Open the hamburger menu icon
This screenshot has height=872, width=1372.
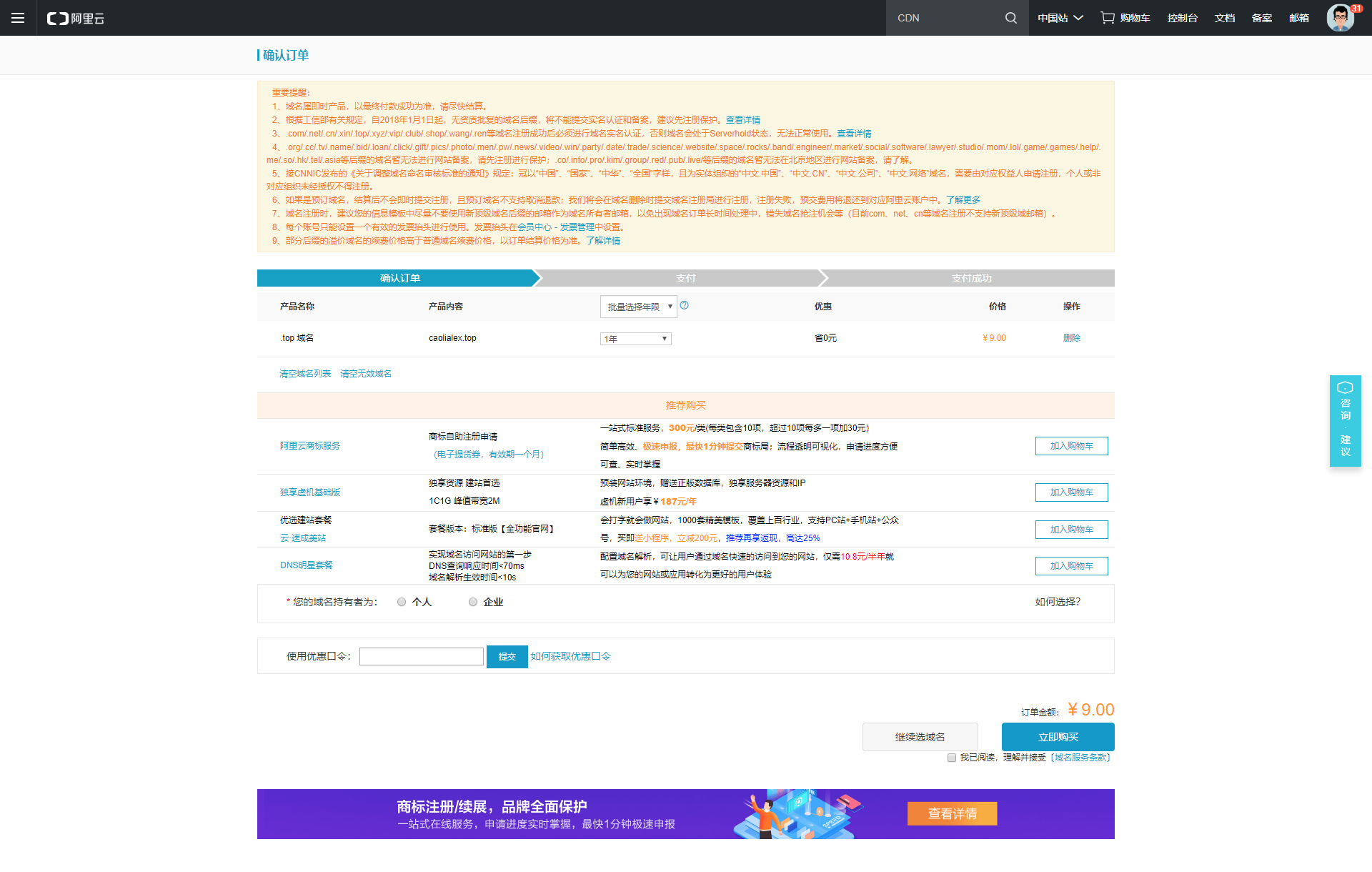[x=18, y=18]
